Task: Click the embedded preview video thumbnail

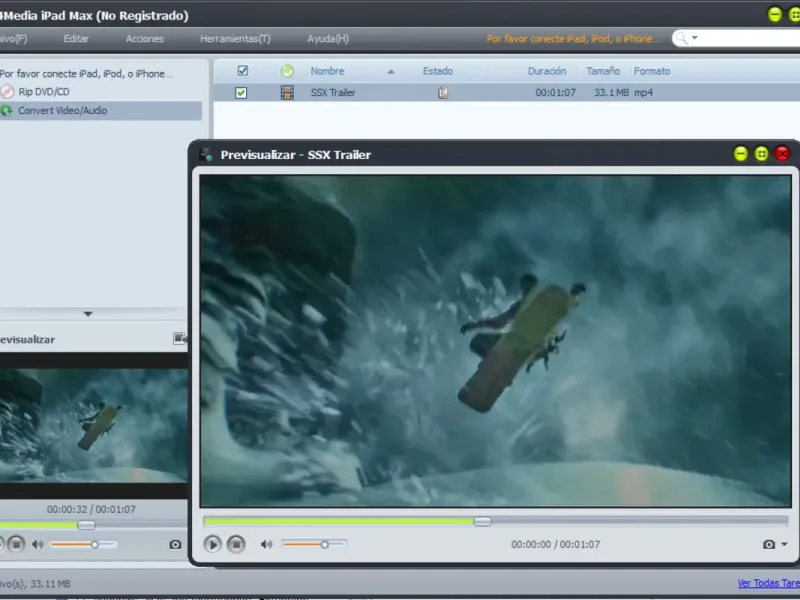Action: click(94, 426)
